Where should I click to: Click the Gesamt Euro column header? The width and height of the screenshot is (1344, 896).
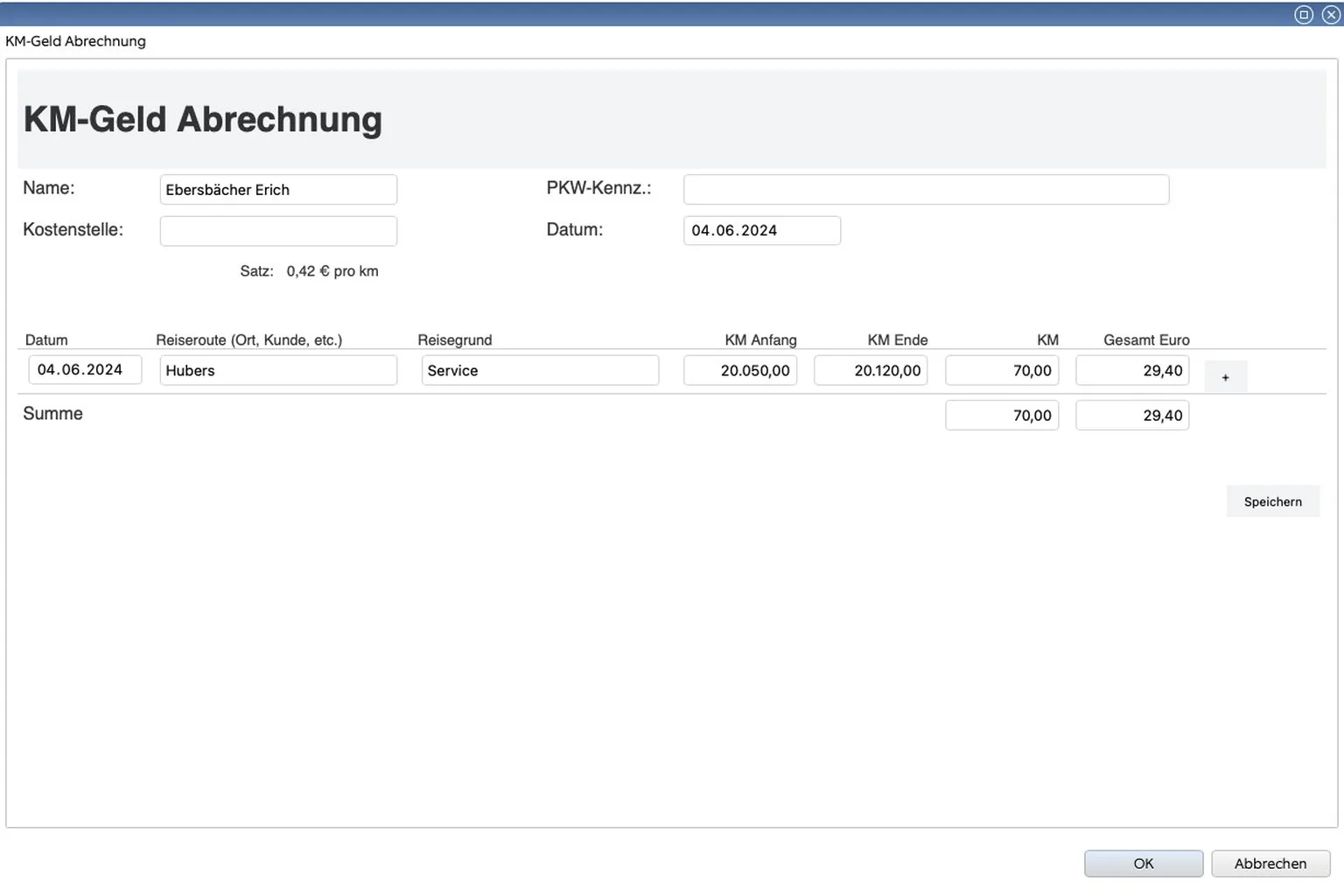point(1146,340)
